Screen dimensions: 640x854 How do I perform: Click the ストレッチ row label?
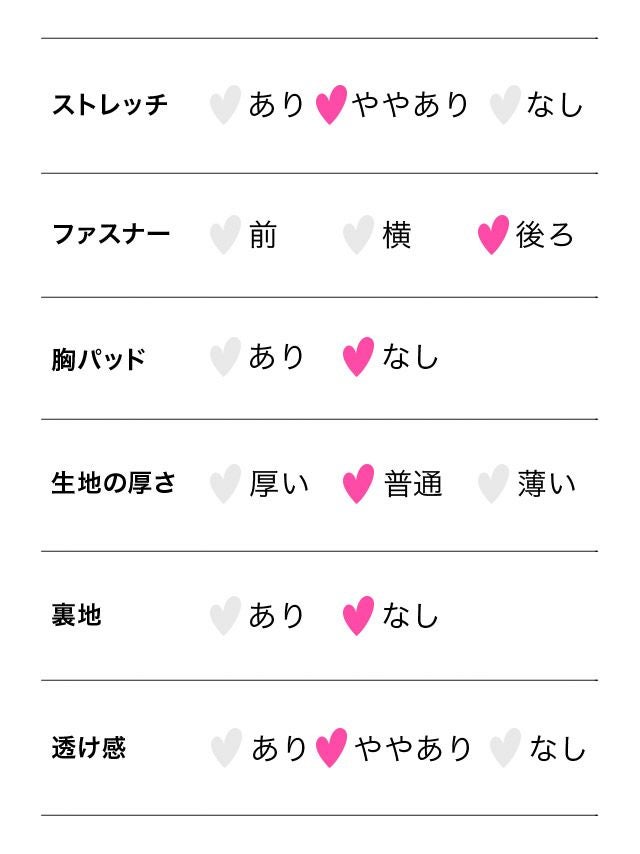tap(110, 105)
